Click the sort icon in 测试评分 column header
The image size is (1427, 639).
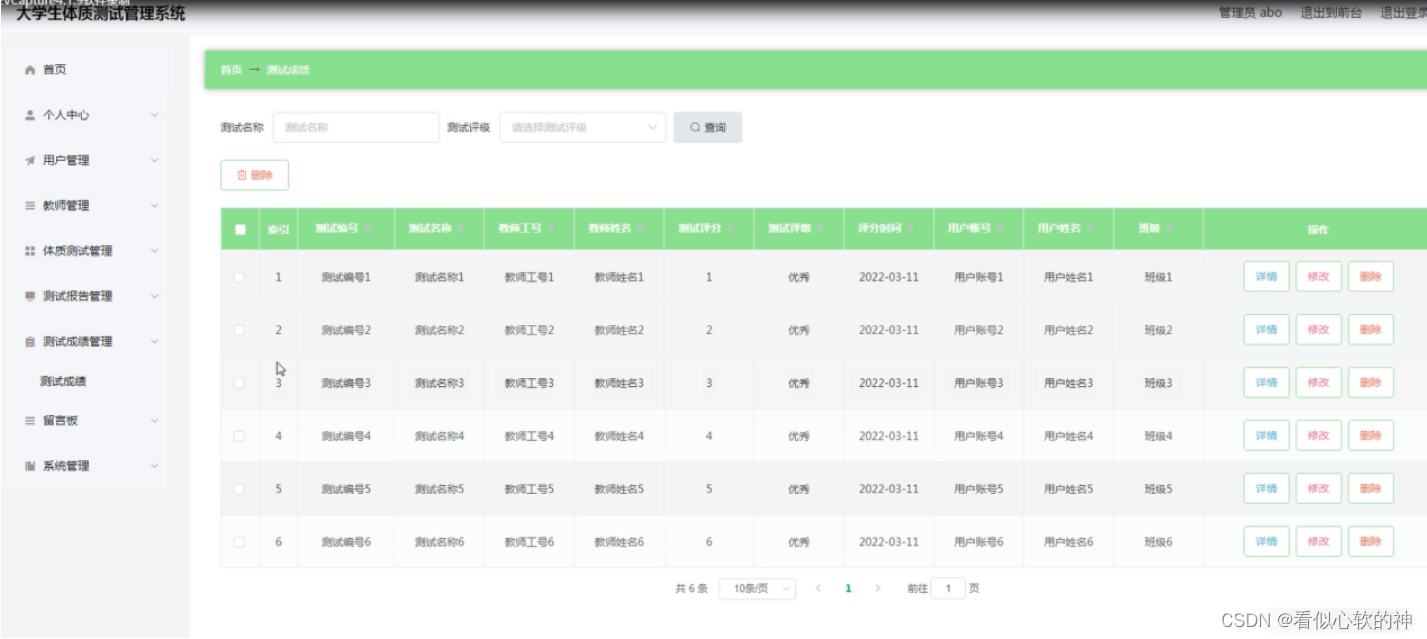pos(732,229)
